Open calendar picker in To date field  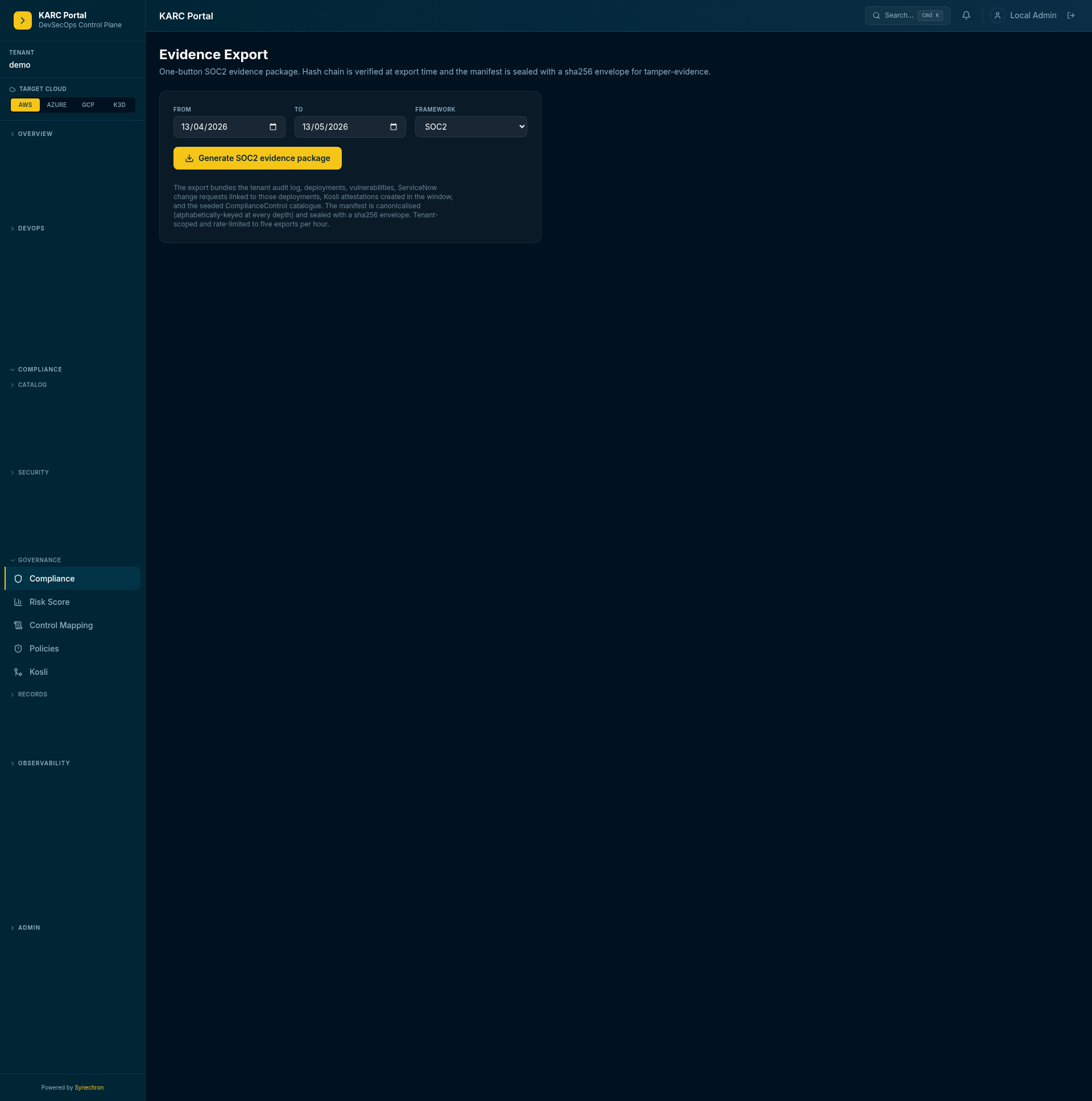(x=393, y=126)
